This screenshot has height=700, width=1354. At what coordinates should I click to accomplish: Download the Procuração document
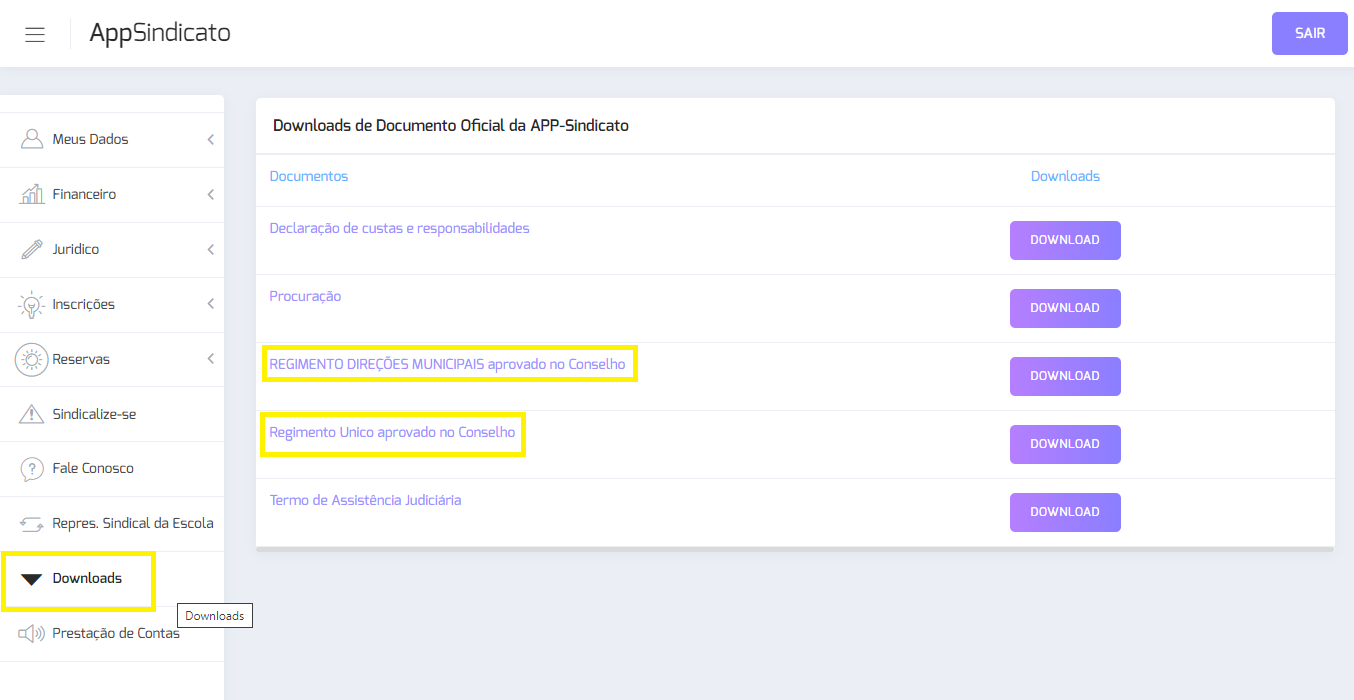(x=1065, y=308)
